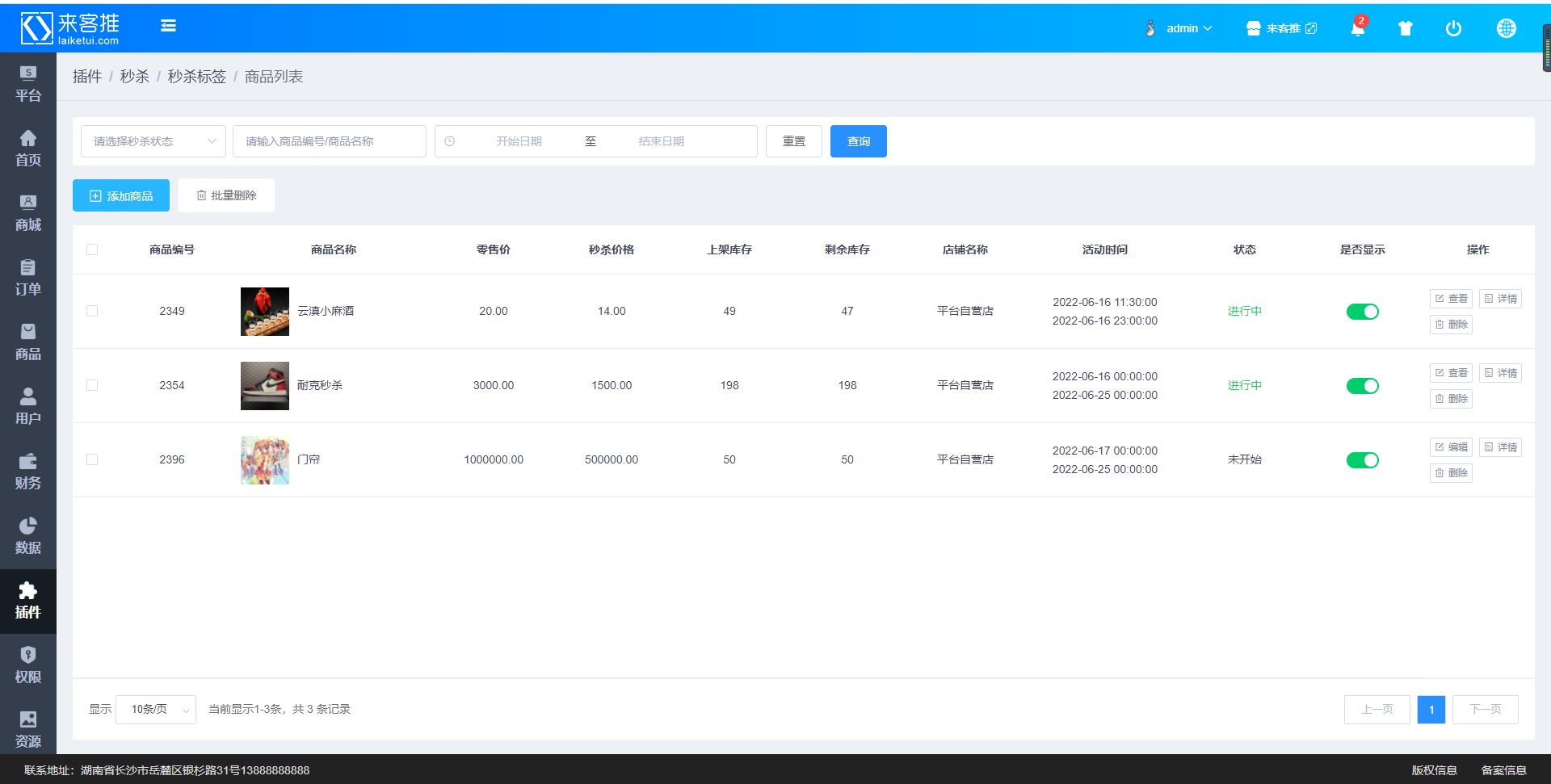This screenshot has width=1551, height=784.
Task: Click the page vertical scrollbar
Action: click(x=1546, y=48)
